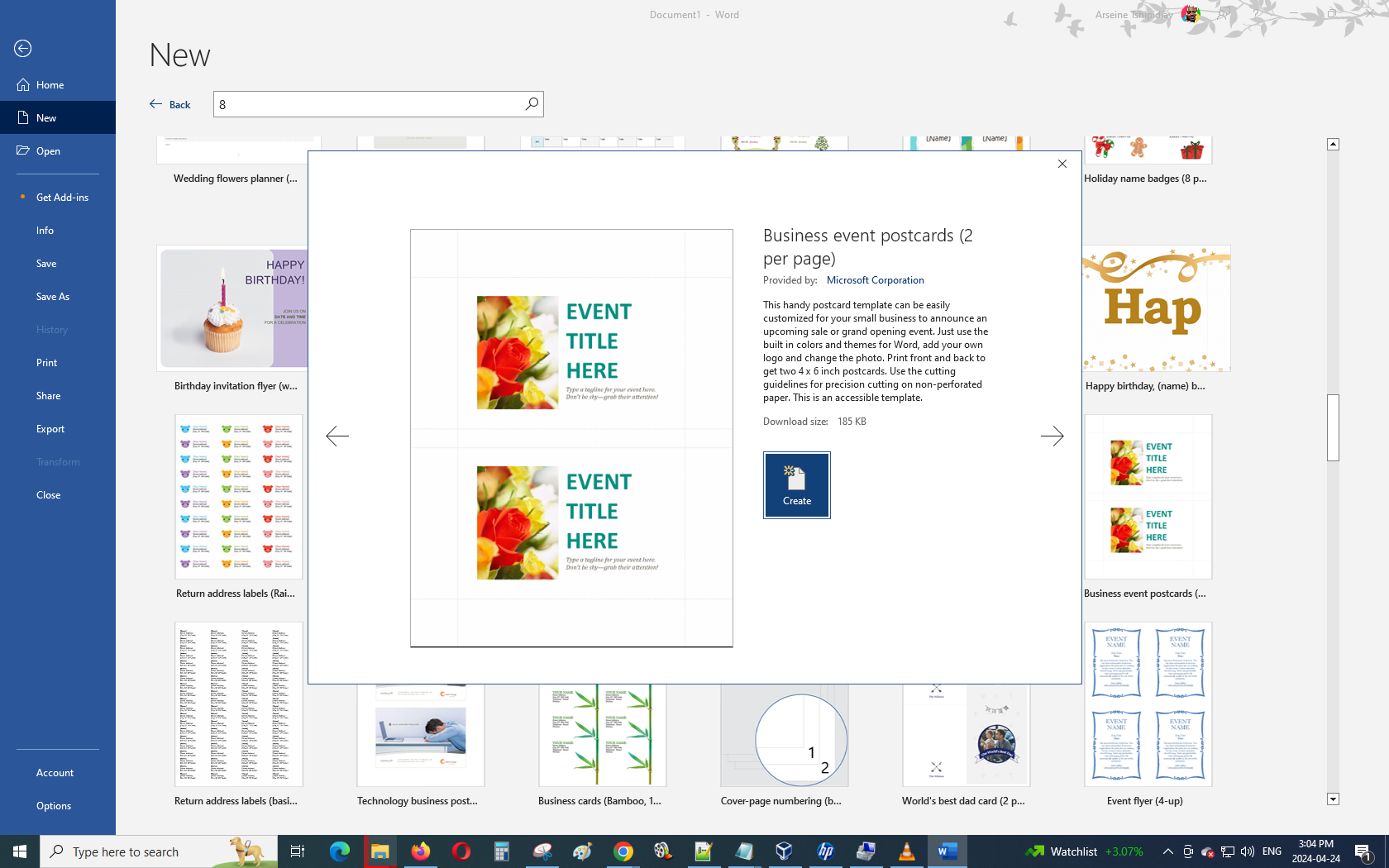This screenshot has width=1389, height=868.
Task: Expand hidden system tray icons
Action: coord(1167,851)
